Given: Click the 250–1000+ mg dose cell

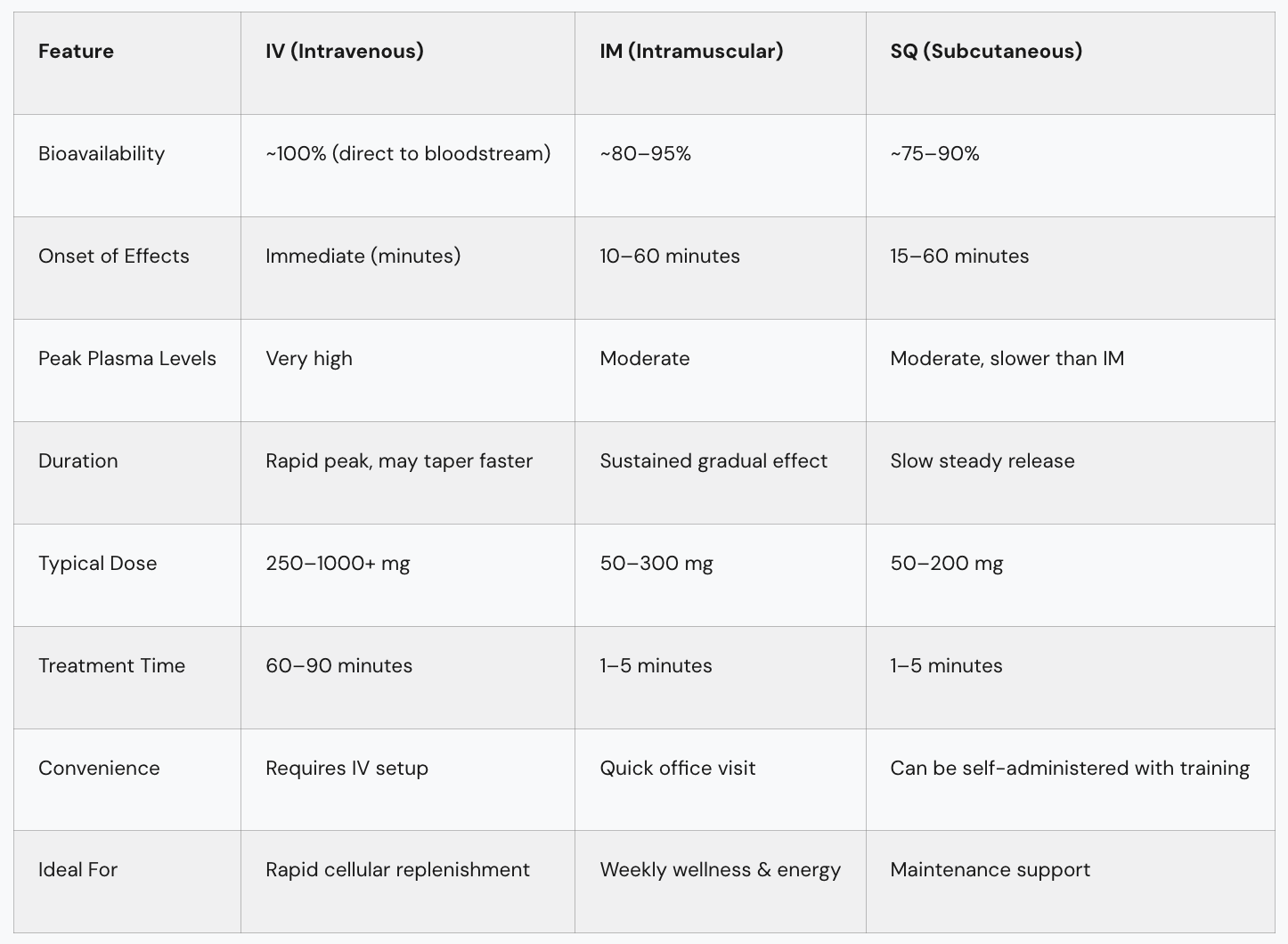Looking at the screenshot, I should 338,564.
